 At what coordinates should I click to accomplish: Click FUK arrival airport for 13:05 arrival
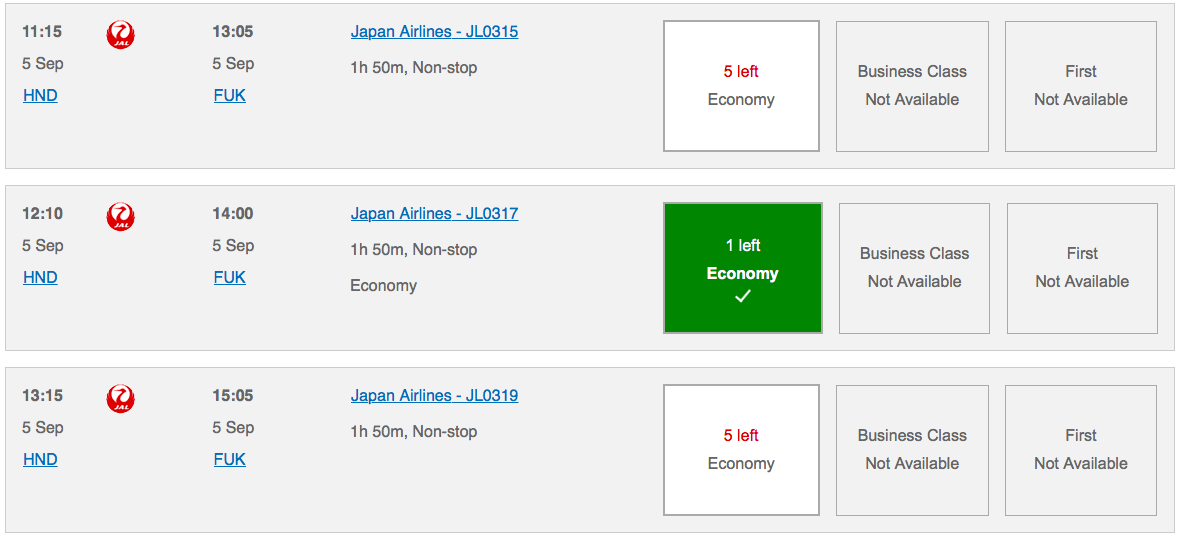229,96
